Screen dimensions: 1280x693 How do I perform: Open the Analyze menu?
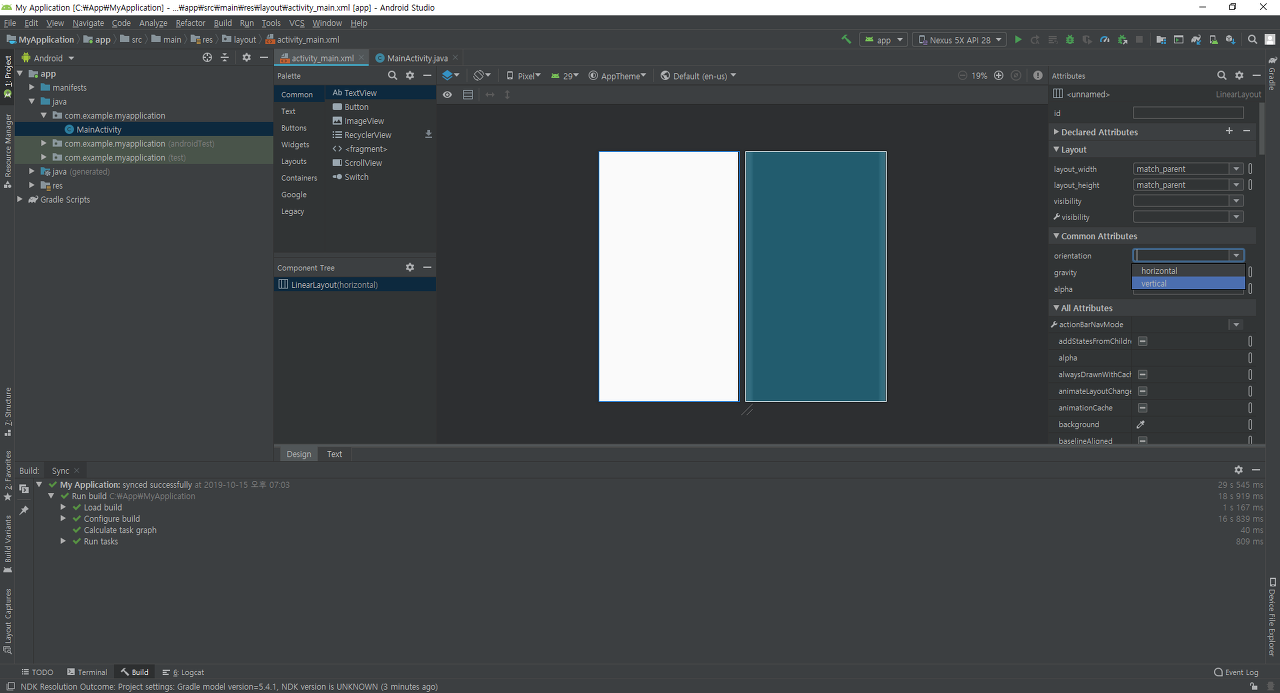pyautogui.click(x=153, y=23)
